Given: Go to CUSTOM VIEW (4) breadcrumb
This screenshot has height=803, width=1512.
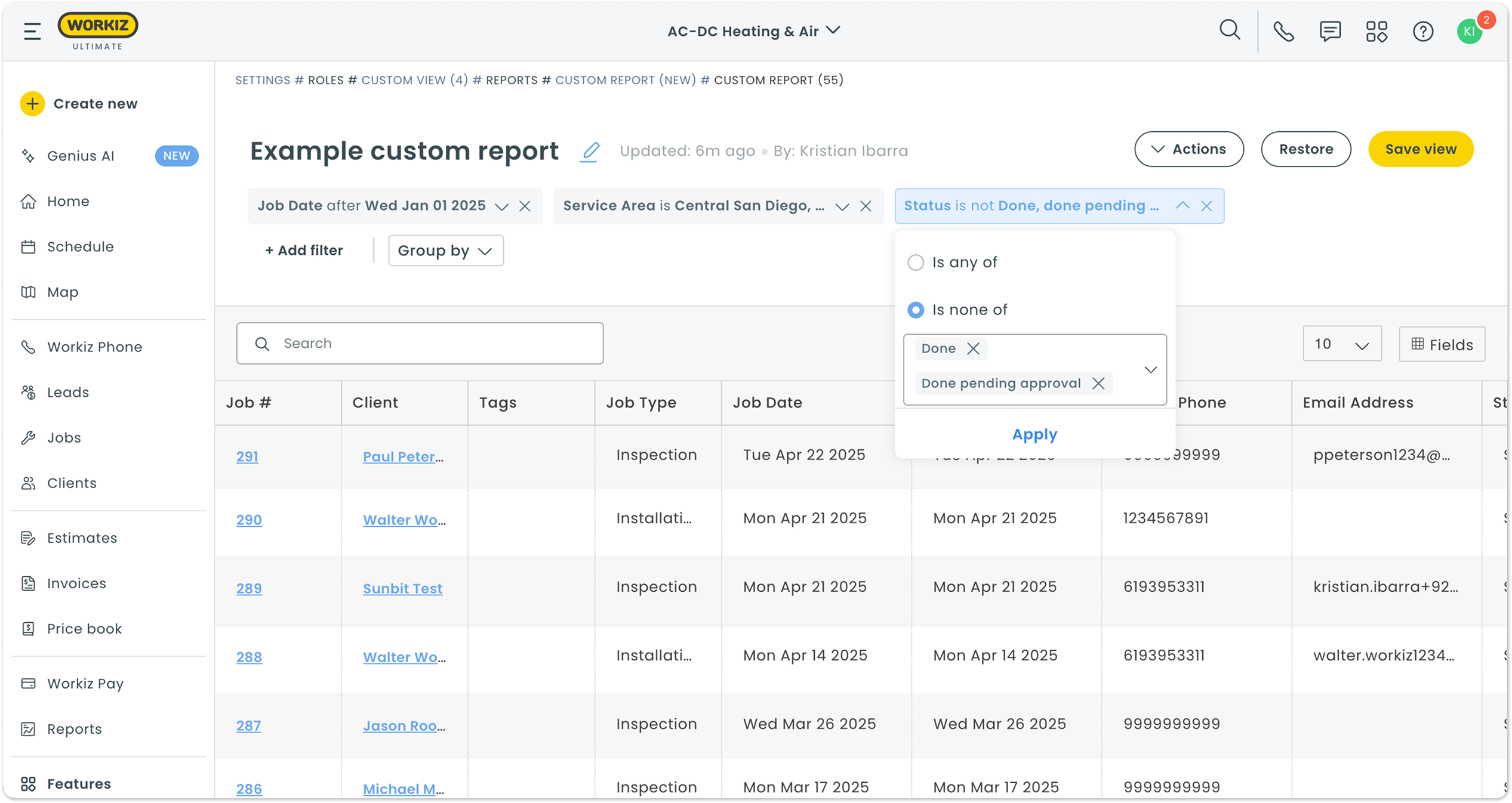Looking at the screenshot, I should [415, 80].
